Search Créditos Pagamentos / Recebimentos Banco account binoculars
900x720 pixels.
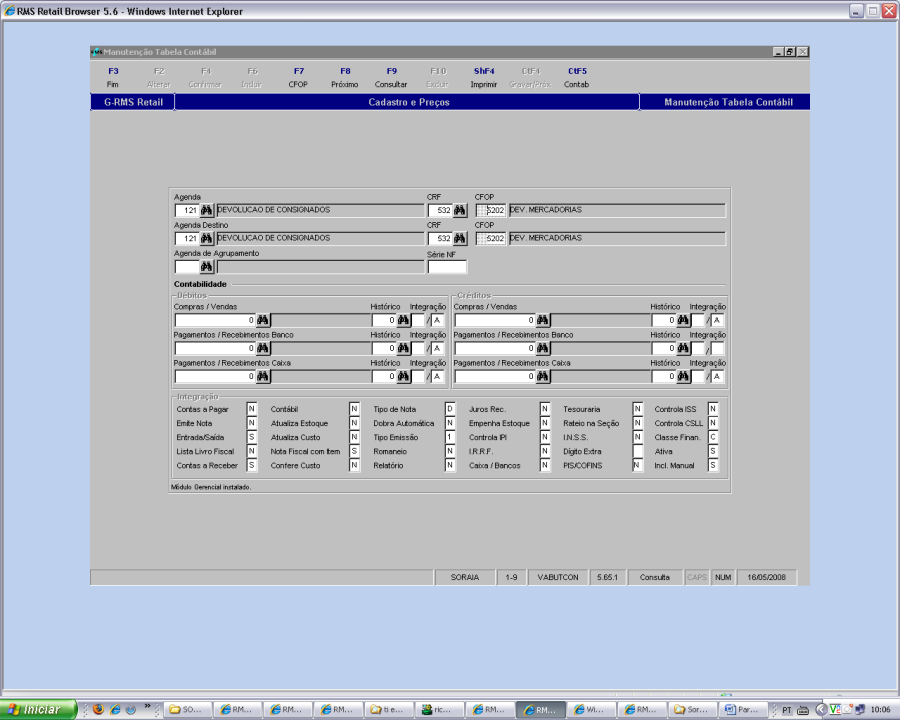(542, 348)
